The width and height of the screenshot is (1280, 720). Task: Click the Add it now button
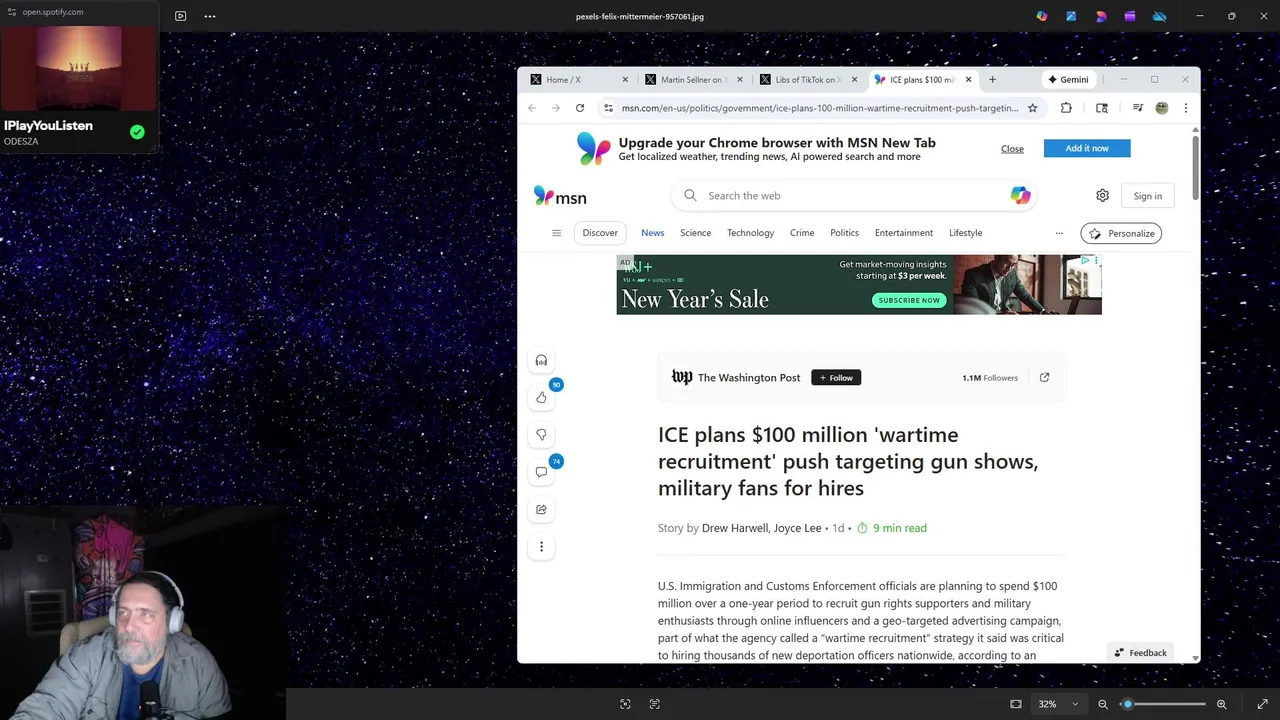1087,148
